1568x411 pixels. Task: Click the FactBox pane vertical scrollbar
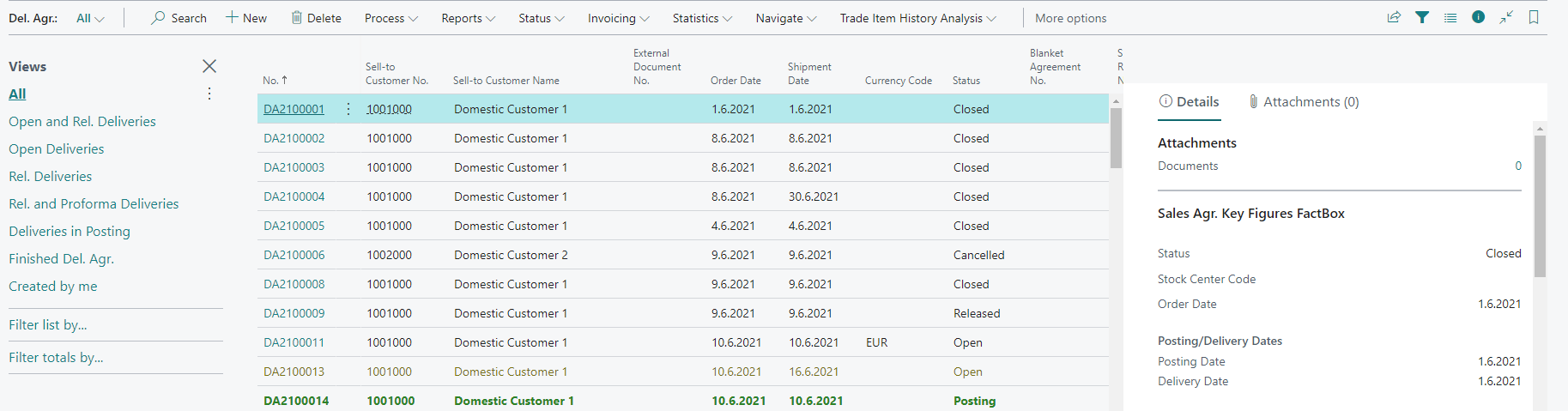pos(1540,206)
